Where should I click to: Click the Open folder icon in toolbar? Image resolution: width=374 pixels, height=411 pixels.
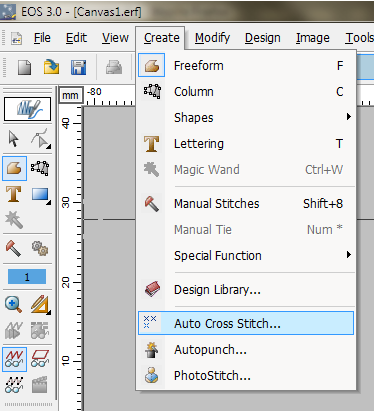51,67
